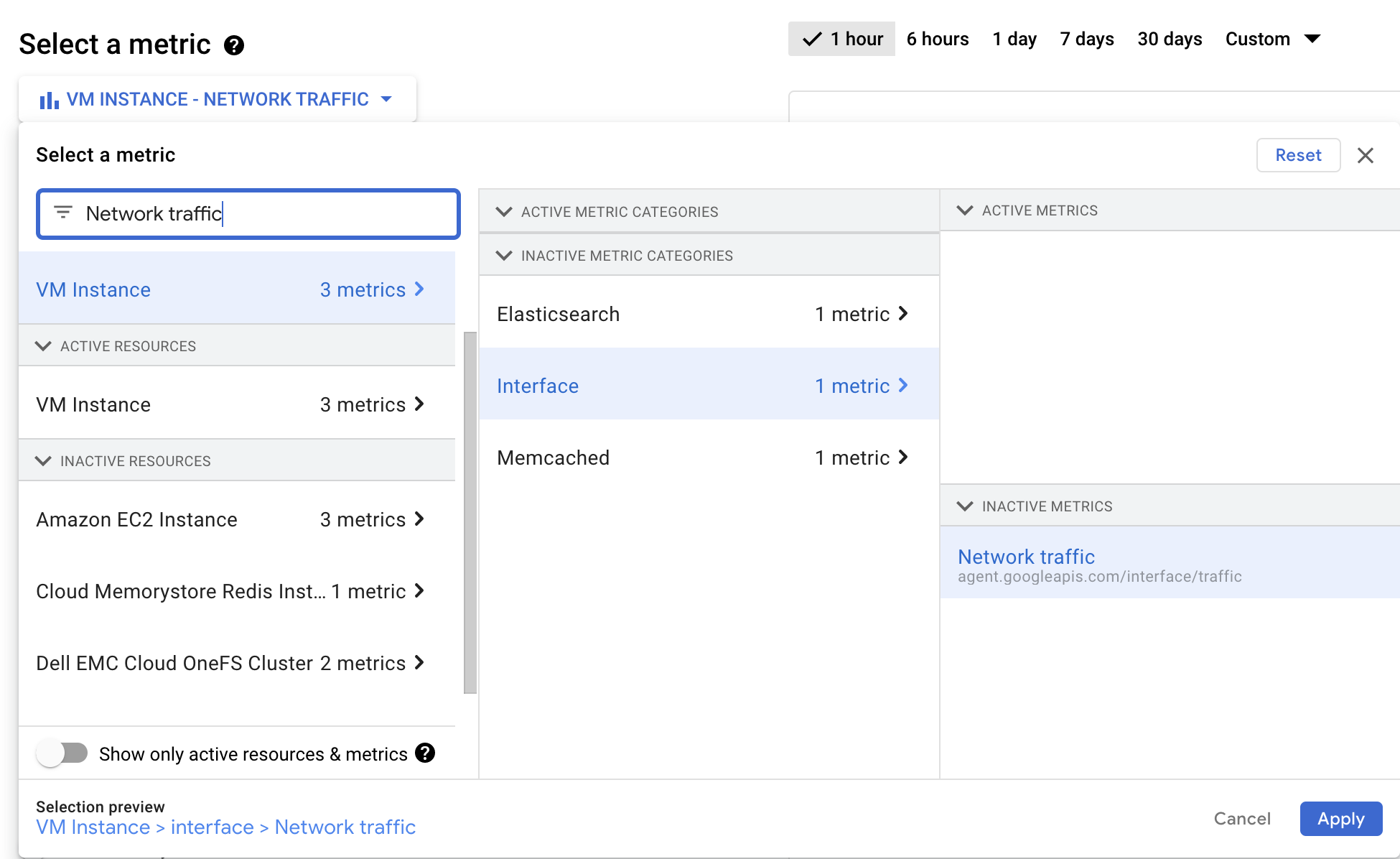The width and height of the screenshot is (1400, 859).
Task: Open the VM INSTANCE - NETWORK TRAFFIC dropdown
Action: pyautogui.click(x=386, y=99)
